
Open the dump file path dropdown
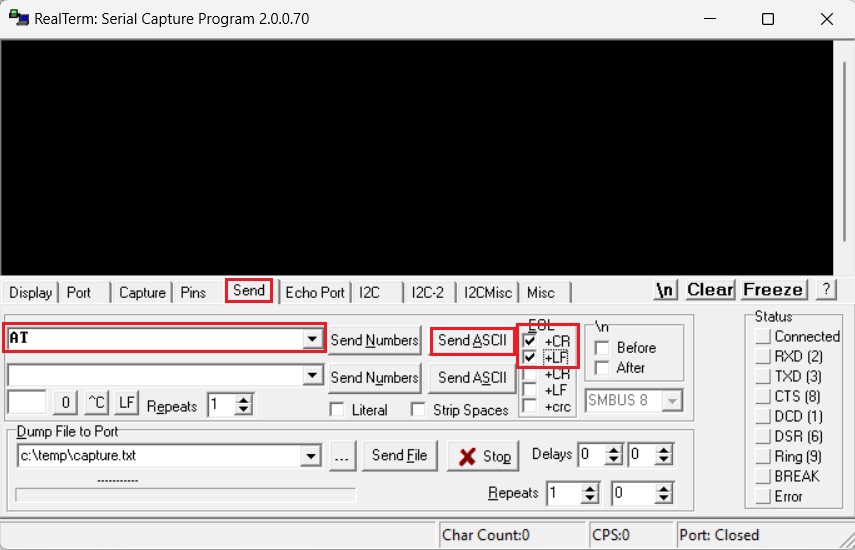tap(314, 456)
